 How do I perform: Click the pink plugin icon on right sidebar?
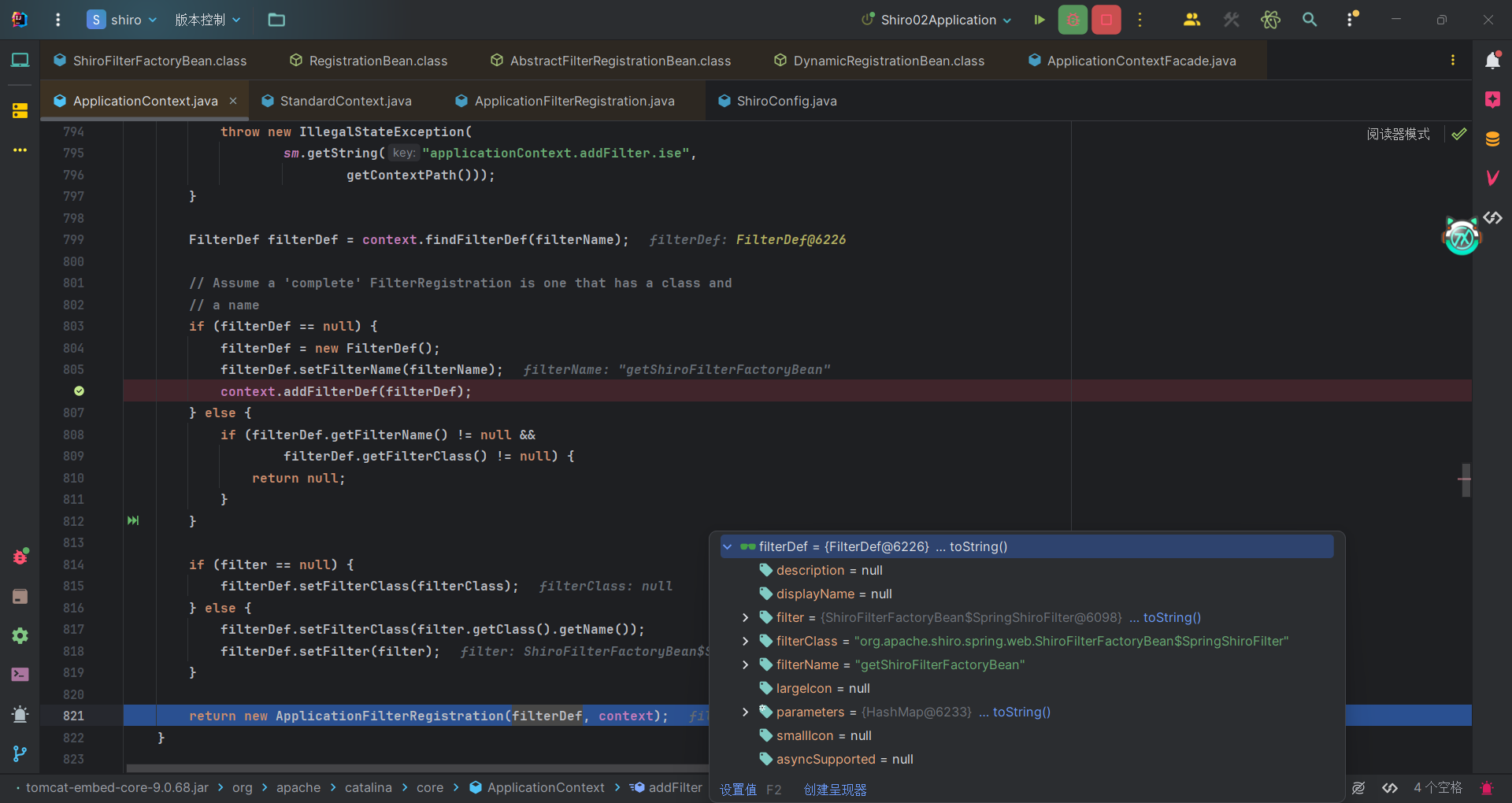[1492, 99]
